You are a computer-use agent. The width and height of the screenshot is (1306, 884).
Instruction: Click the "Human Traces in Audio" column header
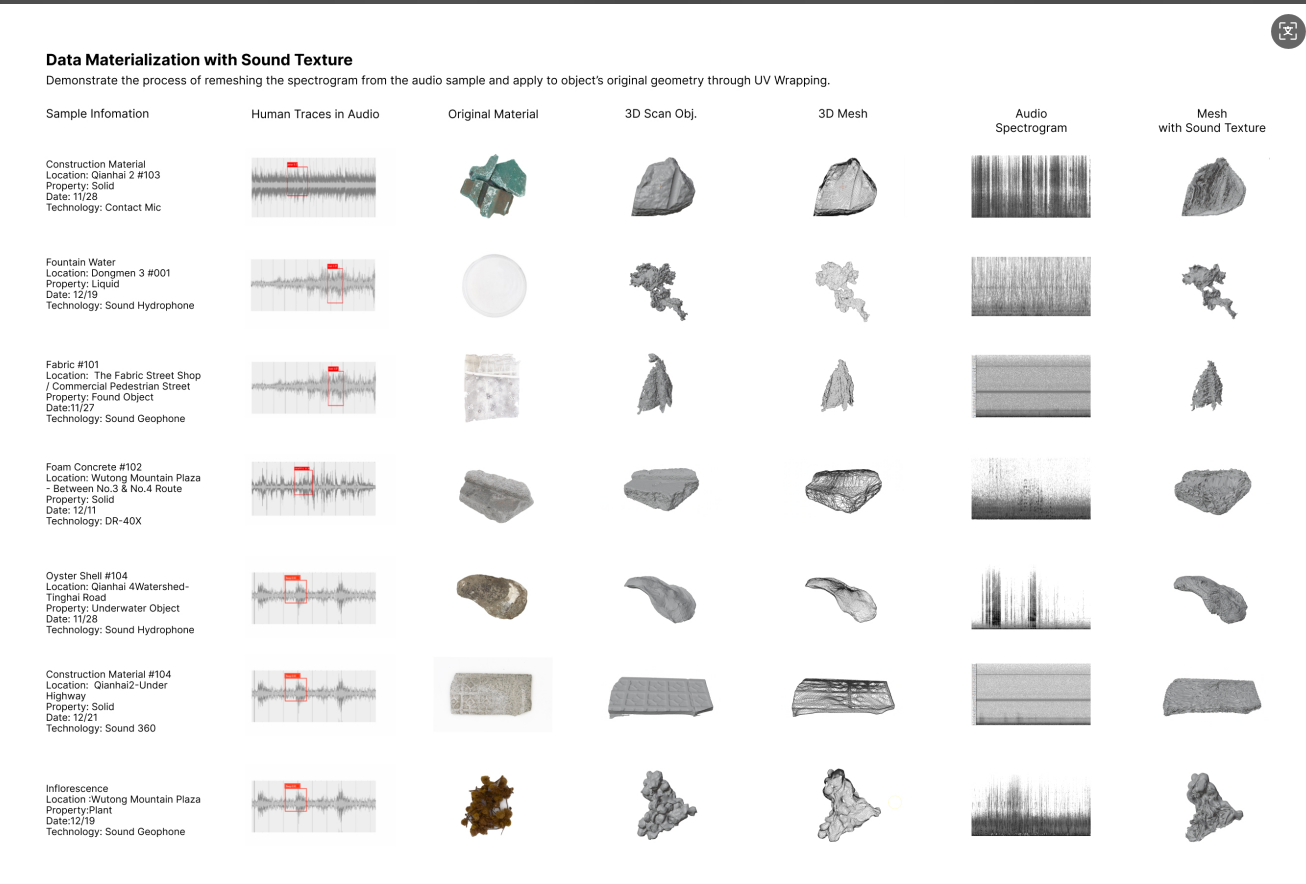pyautogui.click(x=315, y=114)
